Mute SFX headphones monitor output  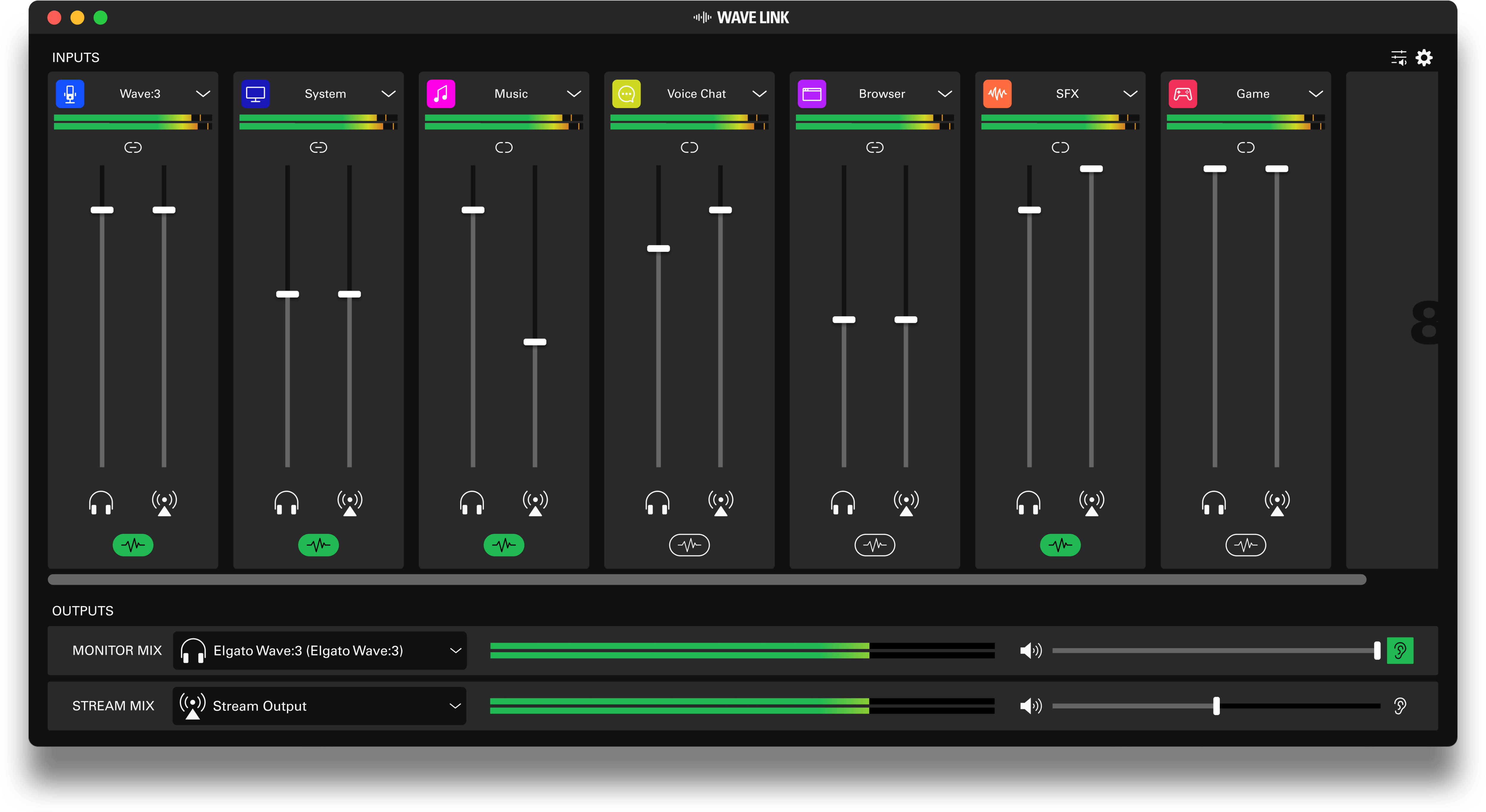tap(1029, 502)
